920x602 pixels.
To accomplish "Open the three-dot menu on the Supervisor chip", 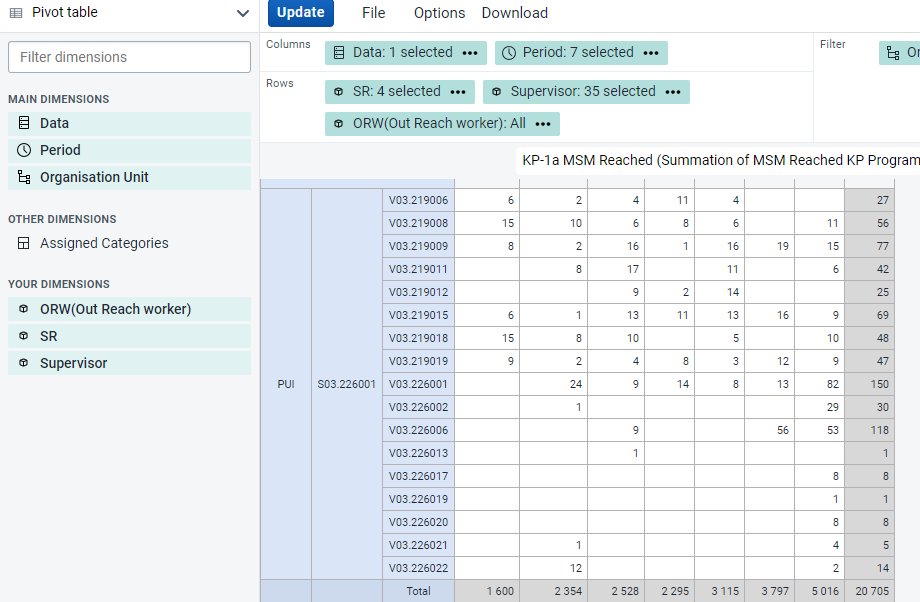I will [x=673, y=92].
